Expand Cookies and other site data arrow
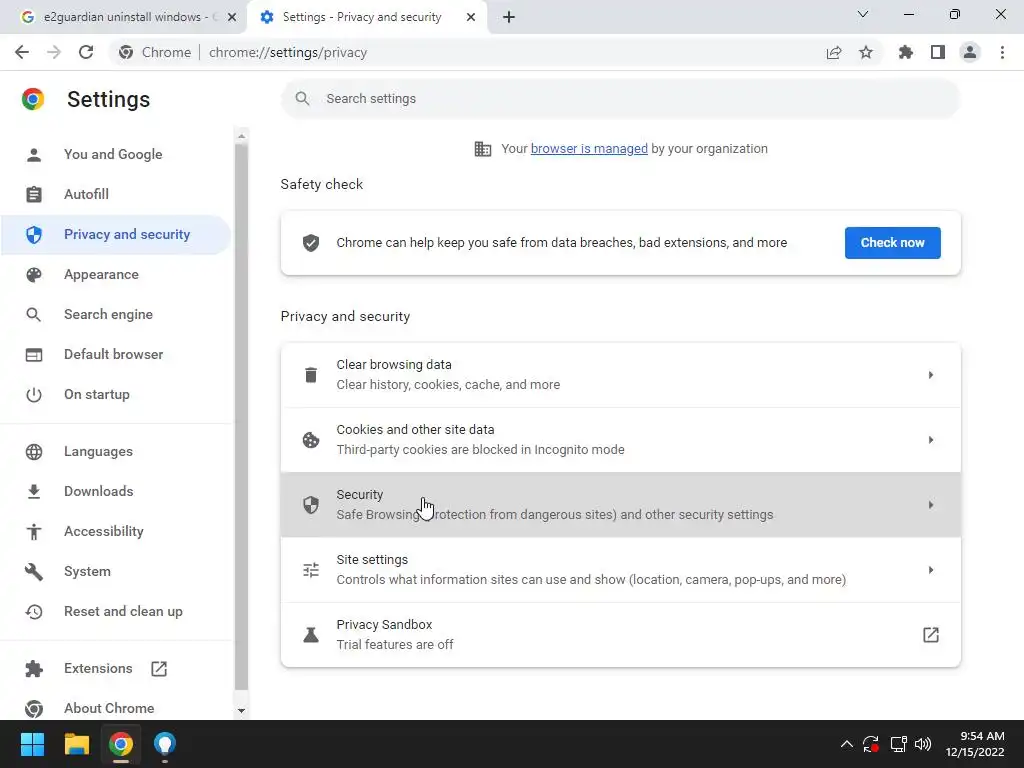Screen dimensions: 1024x768 (x=931, y=440)
